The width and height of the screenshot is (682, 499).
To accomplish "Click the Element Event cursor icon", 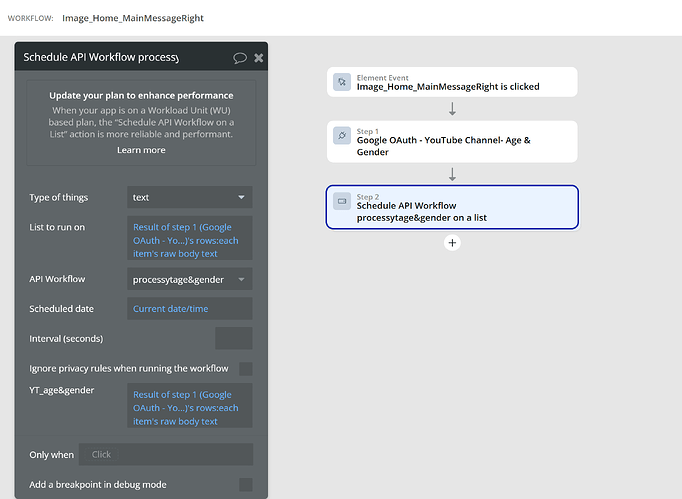I will [342, 82].
